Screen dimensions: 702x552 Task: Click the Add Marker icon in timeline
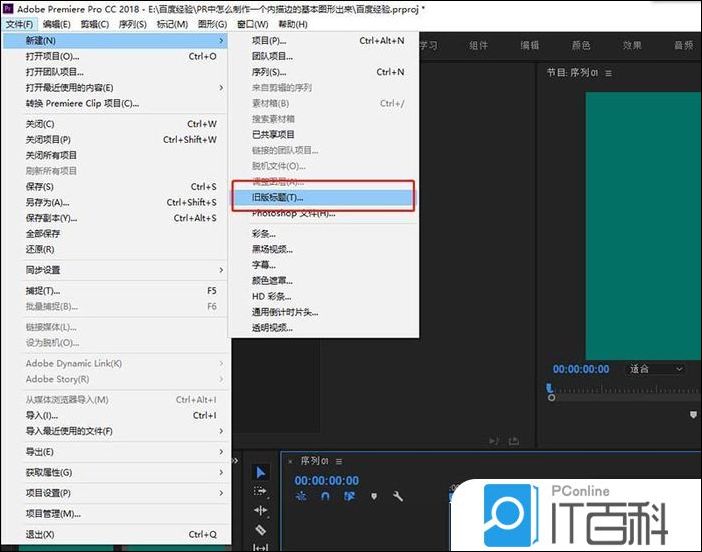(x=374, y=497)
